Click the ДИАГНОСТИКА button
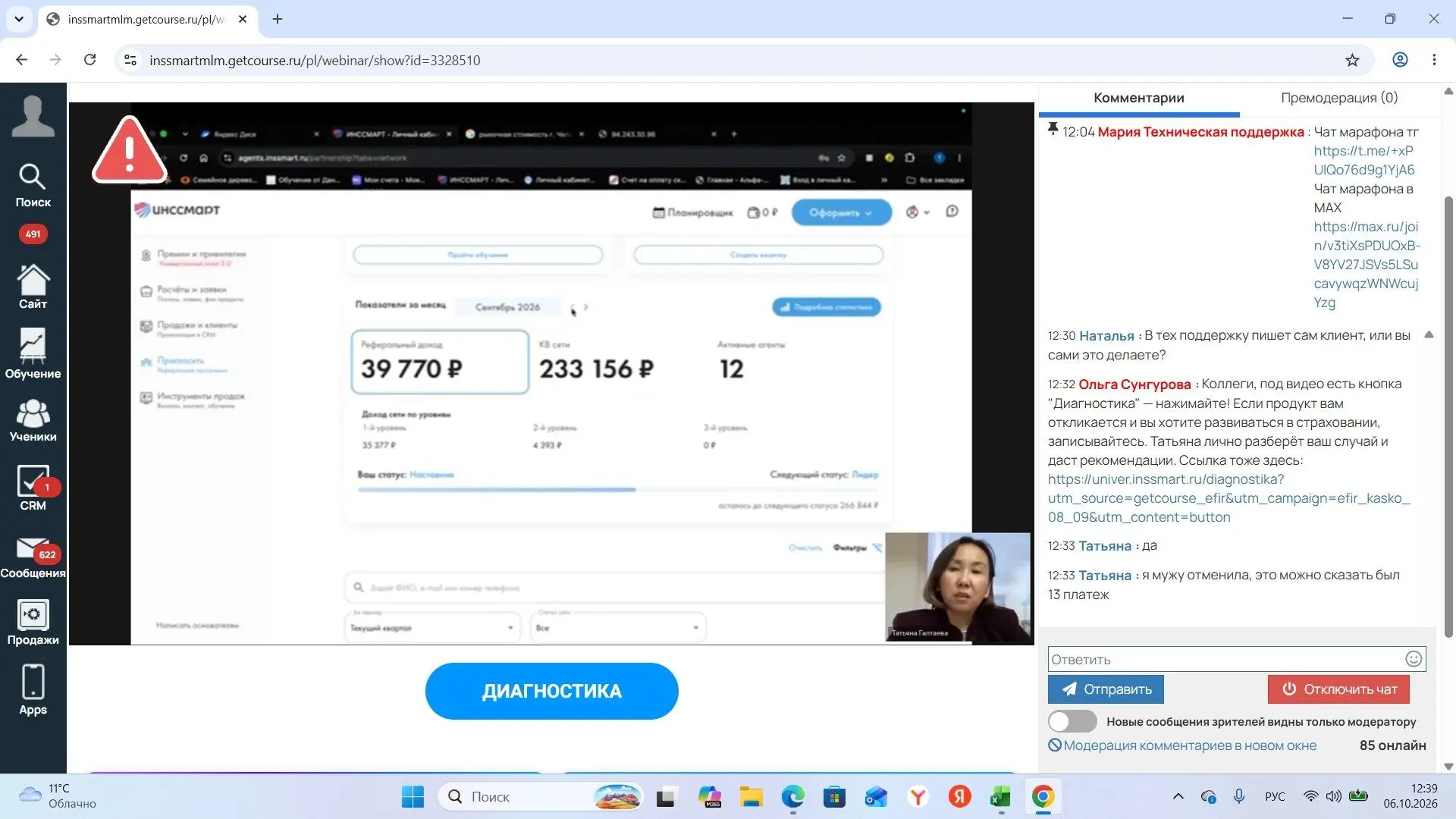1456x819 pixels. click(551, 691)
